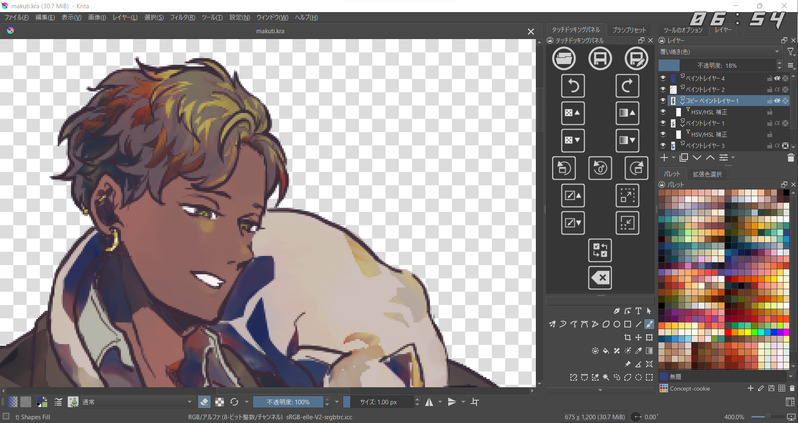Image resolution: width=798 pixels, height=423 pixels.
Task: Click the increase brush size button
Action: (x=573, y=195)
